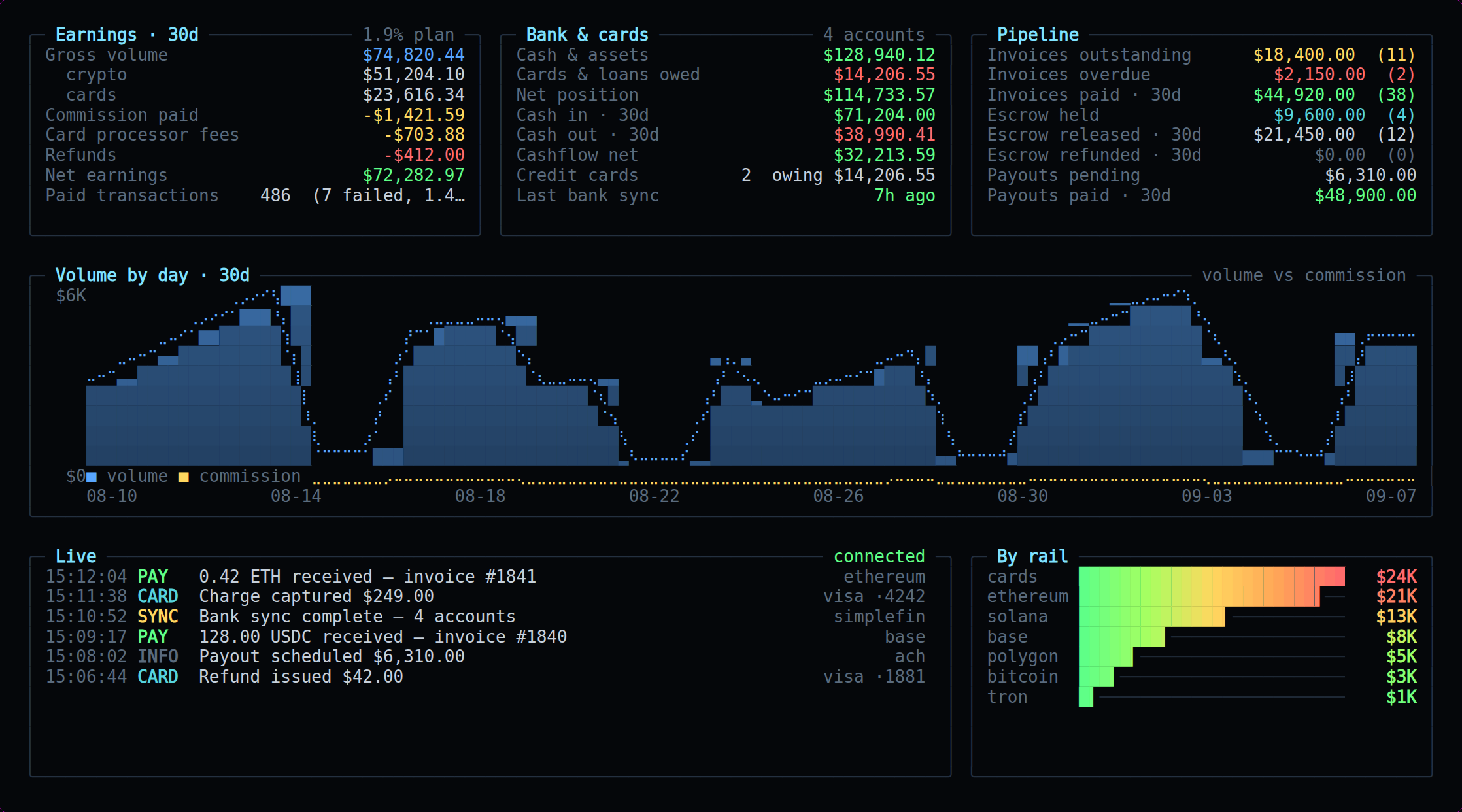Click Escrow held amount $9,600.00
Viewport: 1462px width, 812px height.
pyautogui.click(x=1319, y=115)
